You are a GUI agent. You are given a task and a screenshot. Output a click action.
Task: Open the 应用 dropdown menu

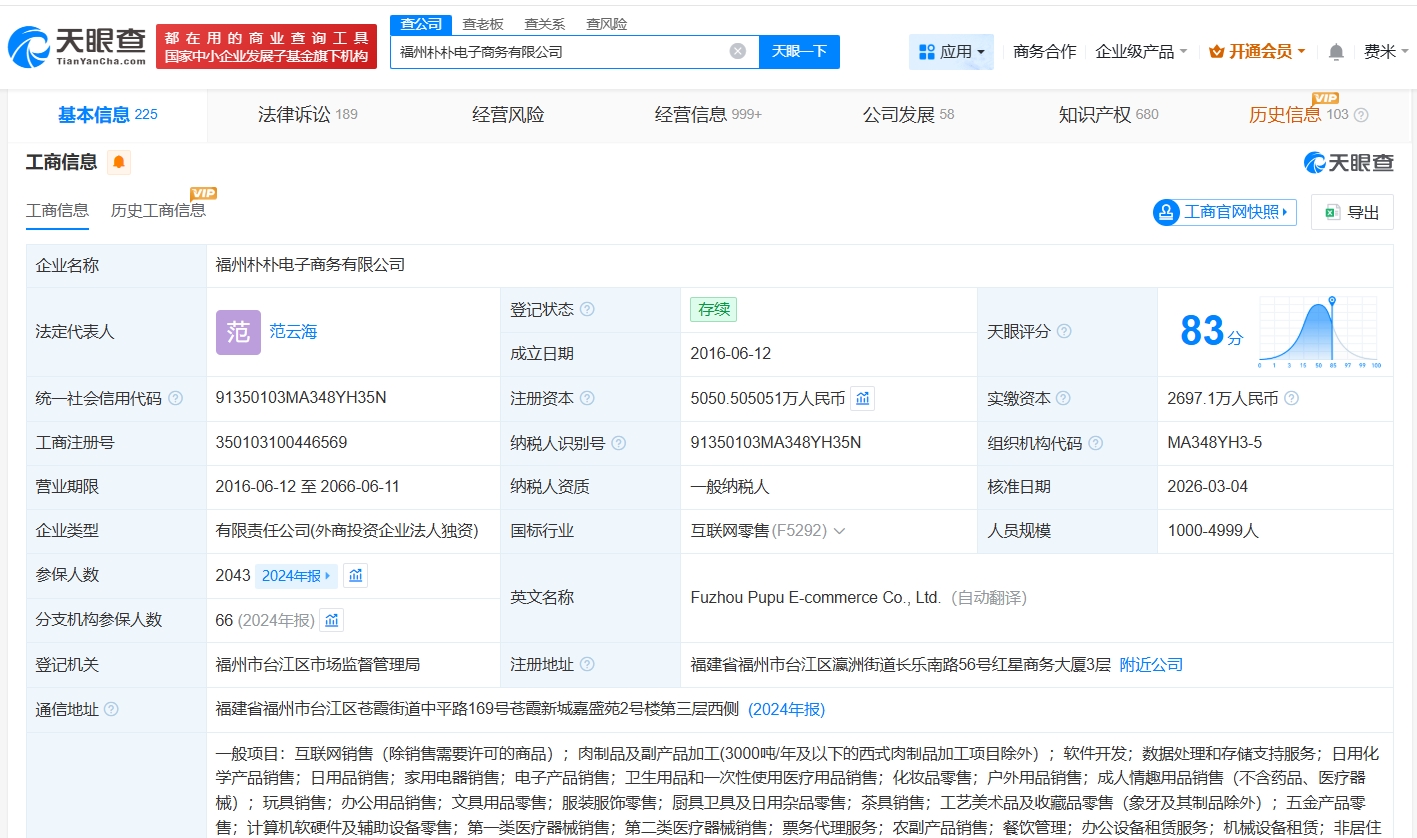pyautogui.click(x=951, y=51)
